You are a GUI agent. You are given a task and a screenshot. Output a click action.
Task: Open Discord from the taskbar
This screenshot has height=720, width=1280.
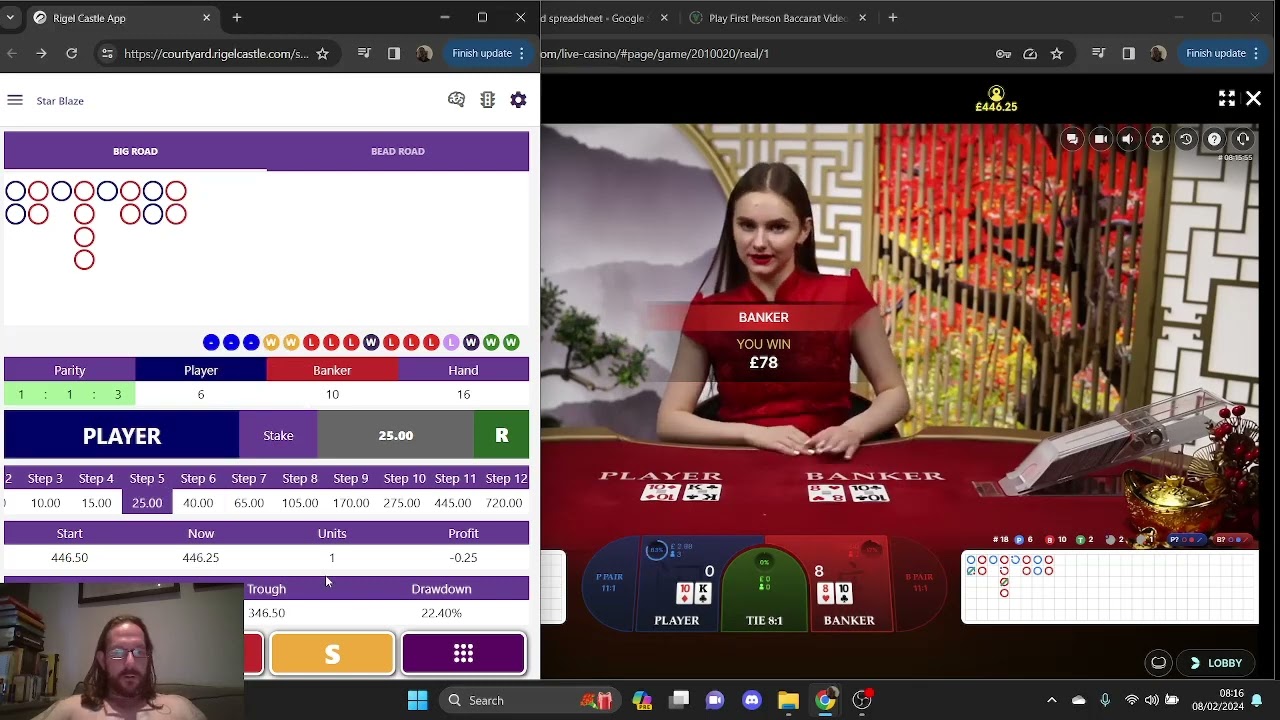(x=752, y=700)
